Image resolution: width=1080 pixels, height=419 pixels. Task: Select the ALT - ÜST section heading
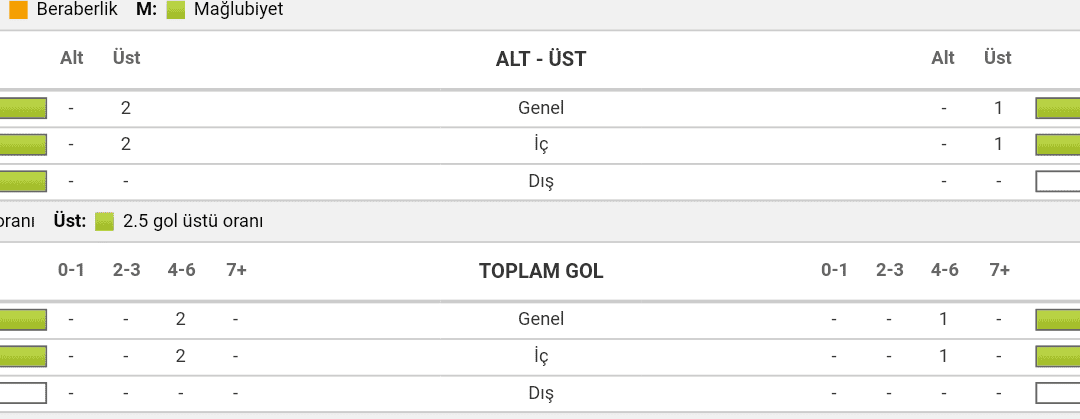[x=541, y=59]
